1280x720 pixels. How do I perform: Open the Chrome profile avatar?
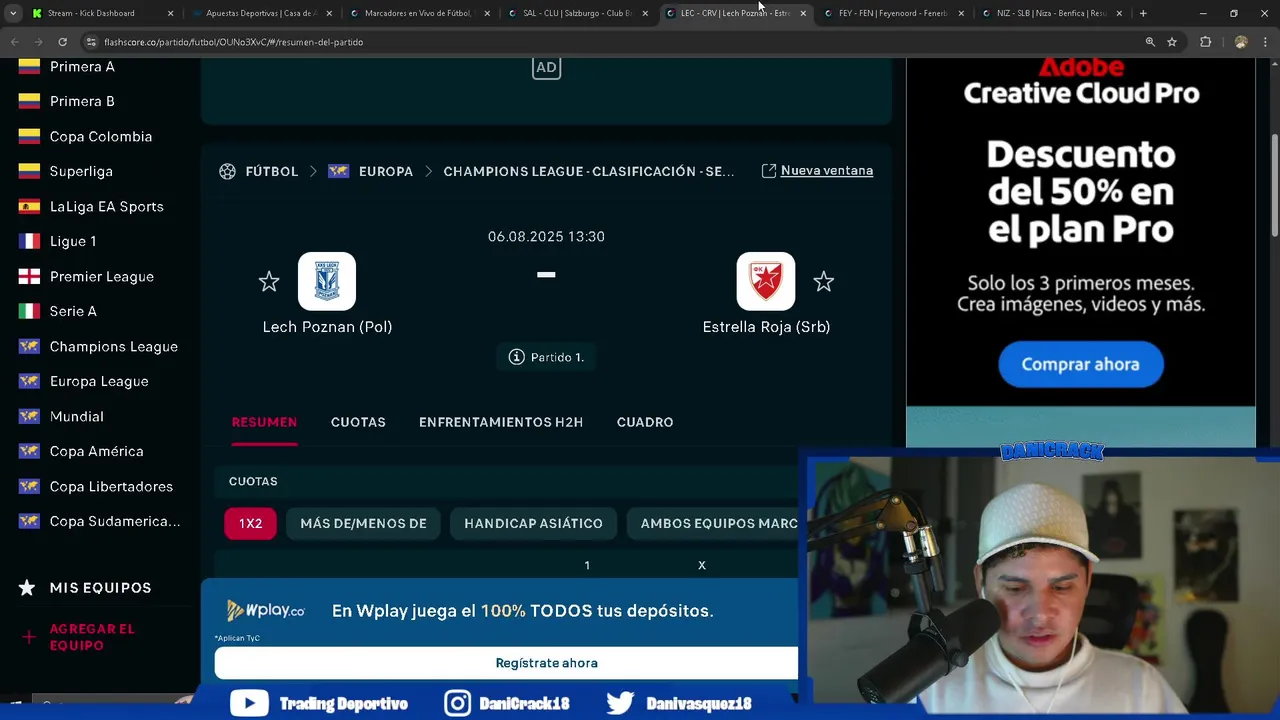[1241, 42]
